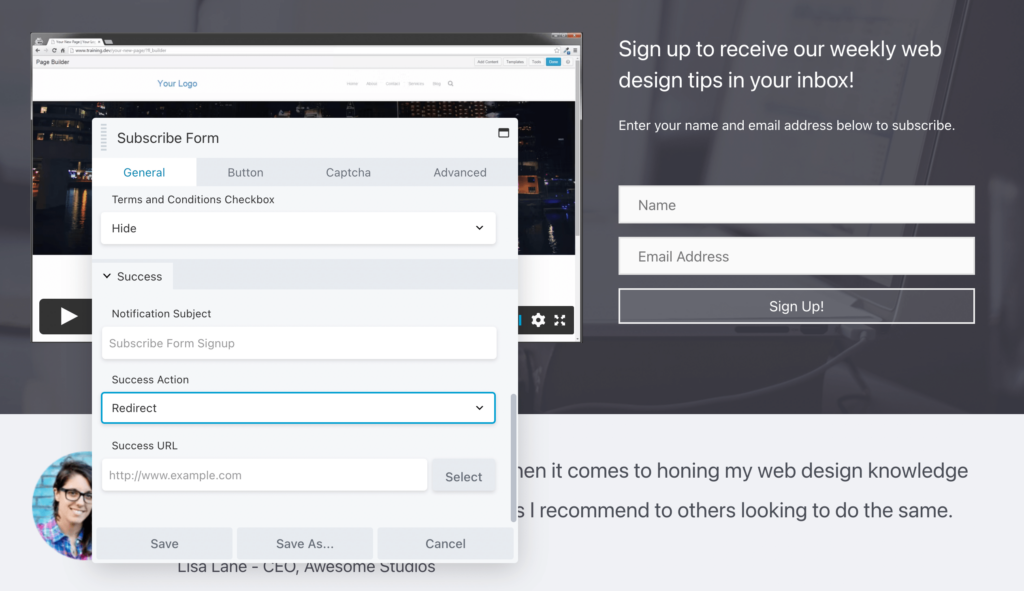Grab the Subscribe Form drag handle
Viewport: 1024px width, 591px height.
(x=104, y=137)
